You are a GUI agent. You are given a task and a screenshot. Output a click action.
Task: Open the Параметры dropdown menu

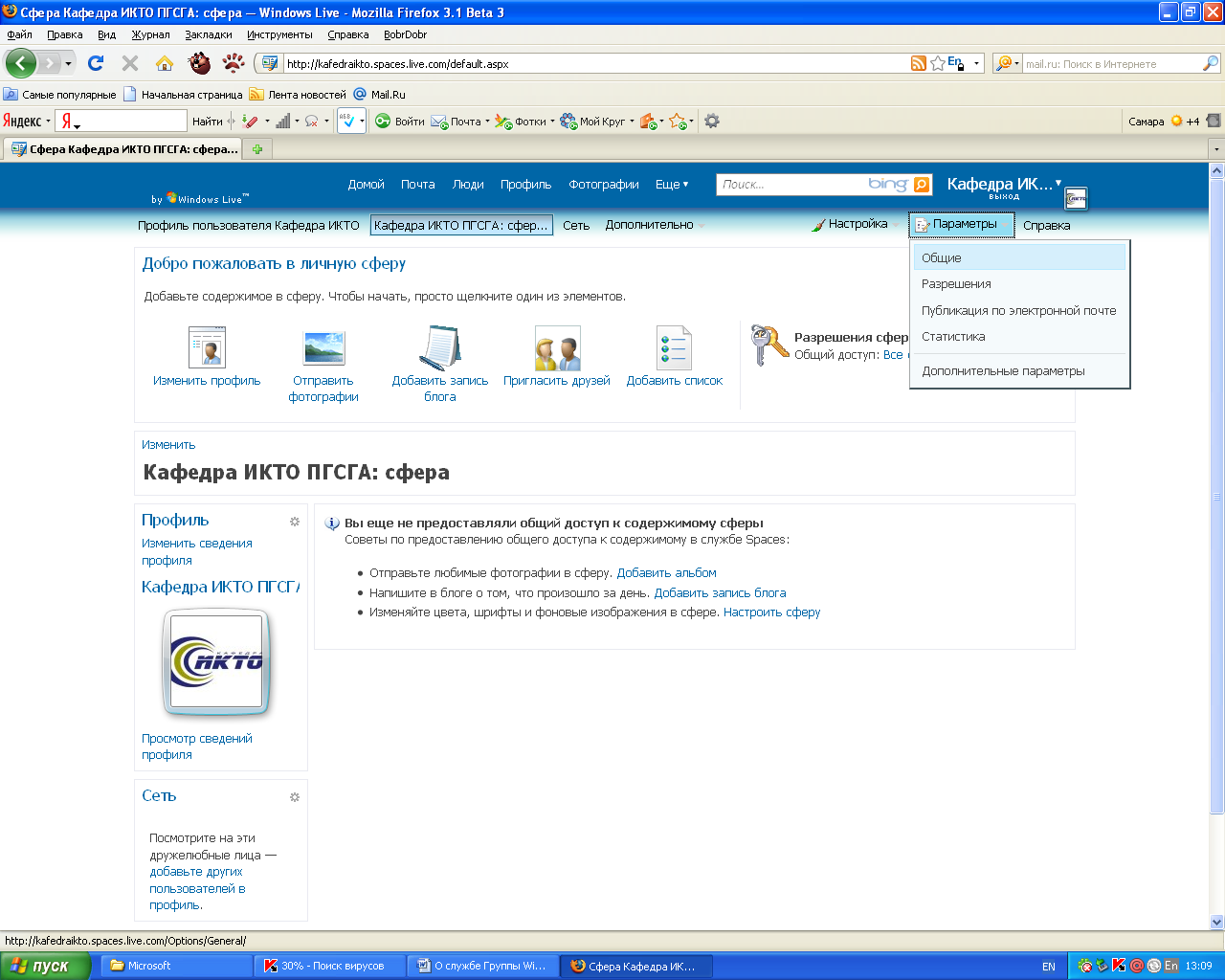coord(962,224)
